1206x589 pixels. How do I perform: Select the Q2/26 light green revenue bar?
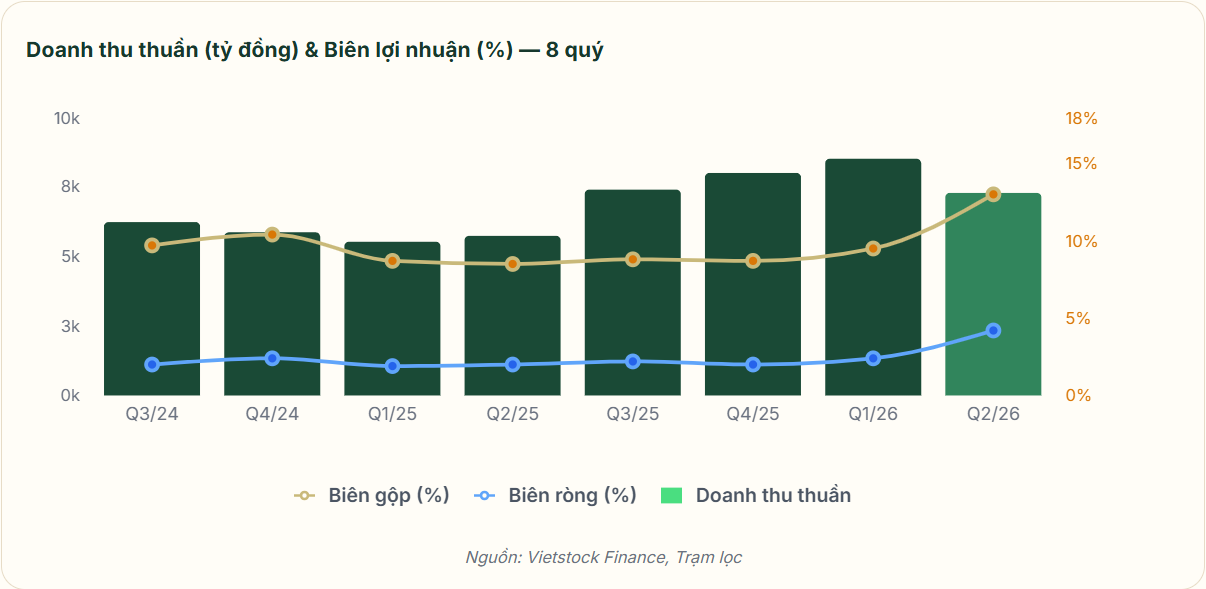point(993,294)
